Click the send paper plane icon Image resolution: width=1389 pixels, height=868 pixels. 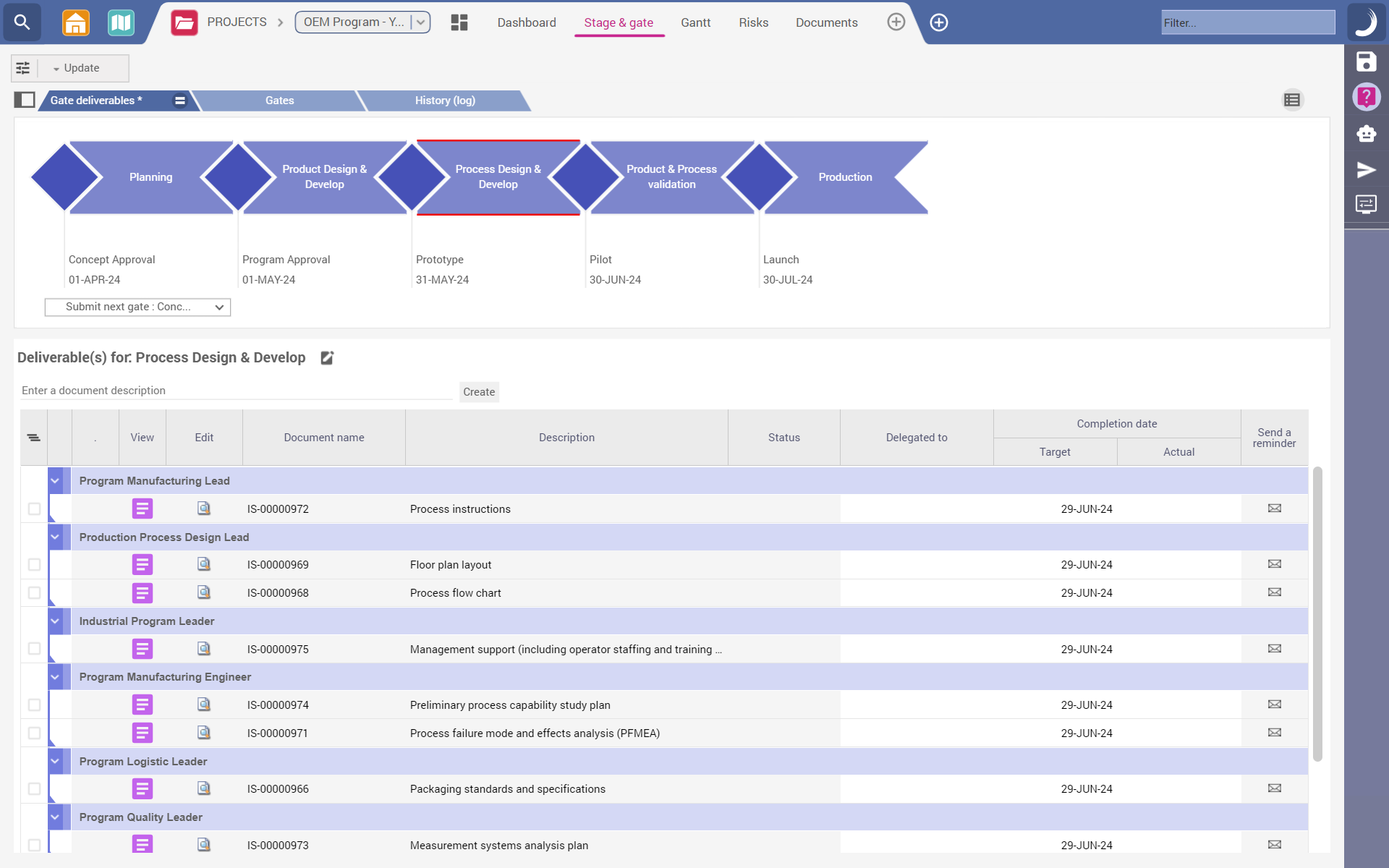pyautogui.click(x=1365, y=170)
